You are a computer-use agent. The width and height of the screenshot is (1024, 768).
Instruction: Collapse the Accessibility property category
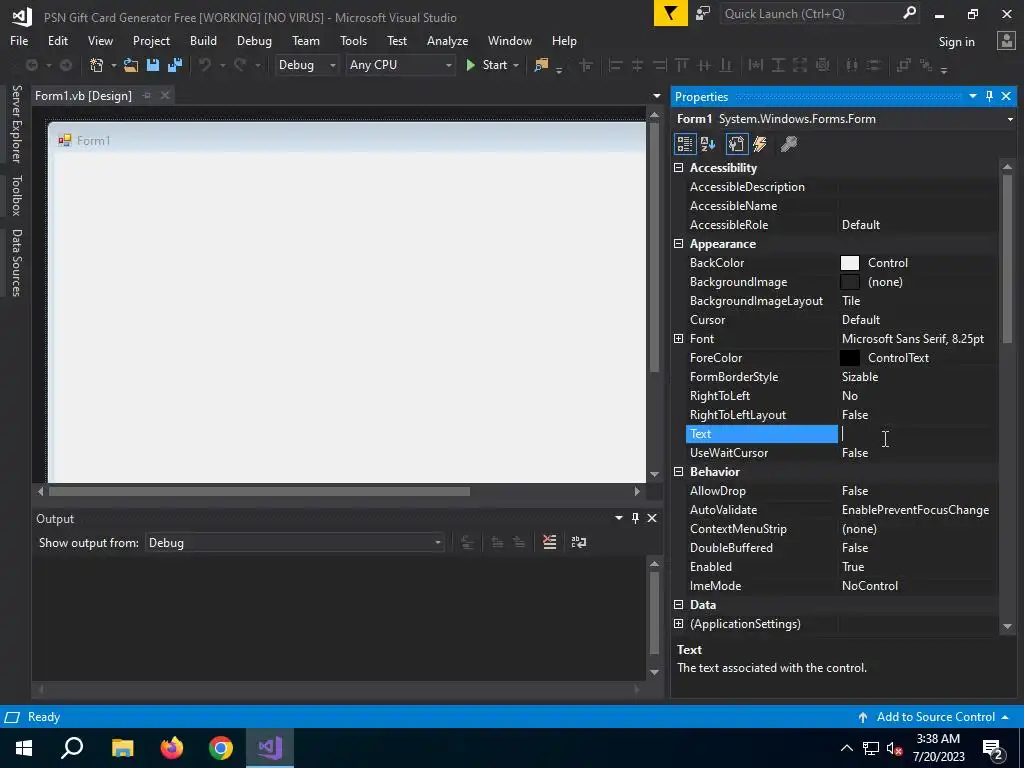[x=678, y=168]
